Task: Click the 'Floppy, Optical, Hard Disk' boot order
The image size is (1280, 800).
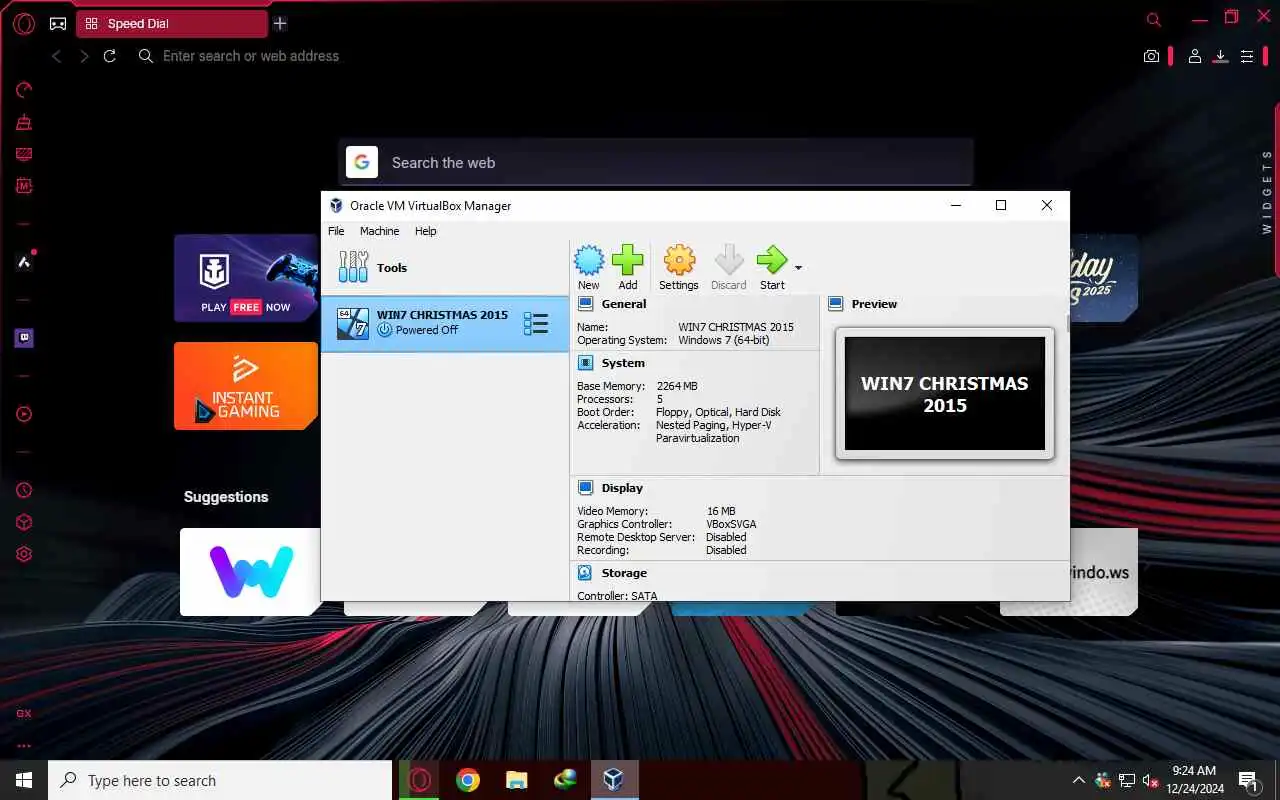Action: 718,412
